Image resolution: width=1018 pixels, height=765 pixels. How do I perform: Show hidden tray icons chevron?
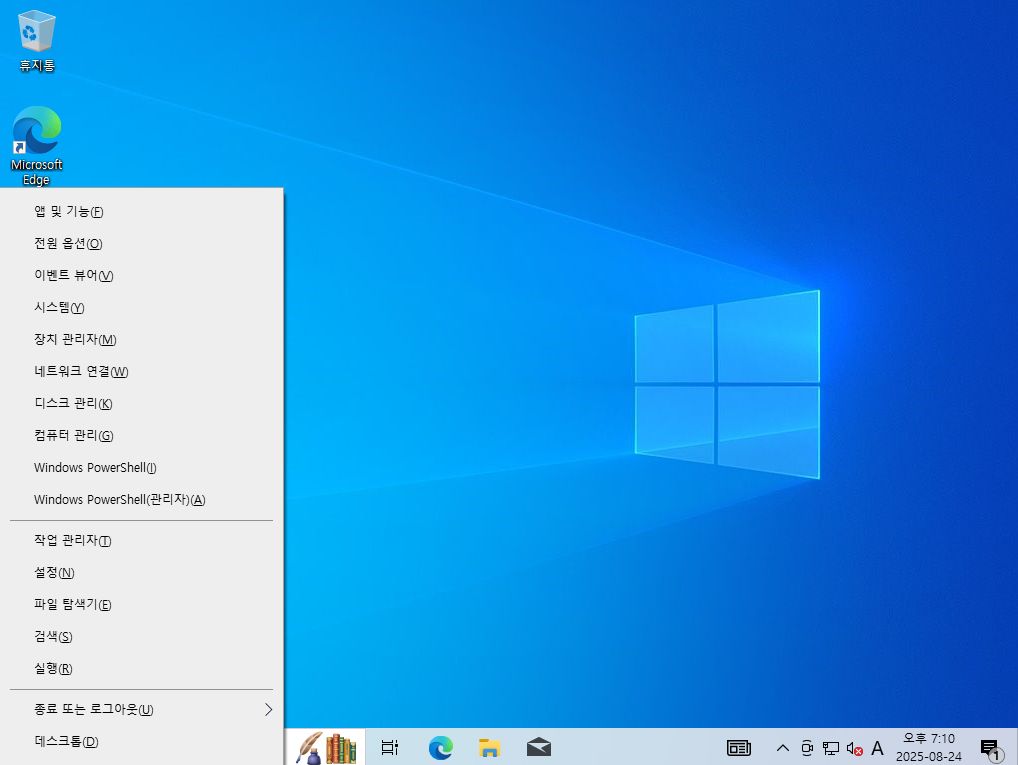pyautogui.click(x=783, y=748)
